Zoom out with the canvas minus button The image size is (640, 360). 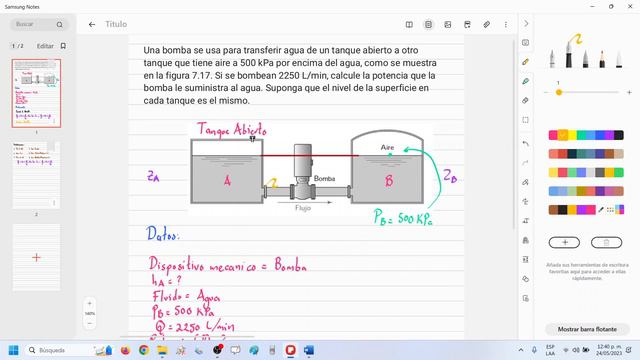(x=90, y=324)
